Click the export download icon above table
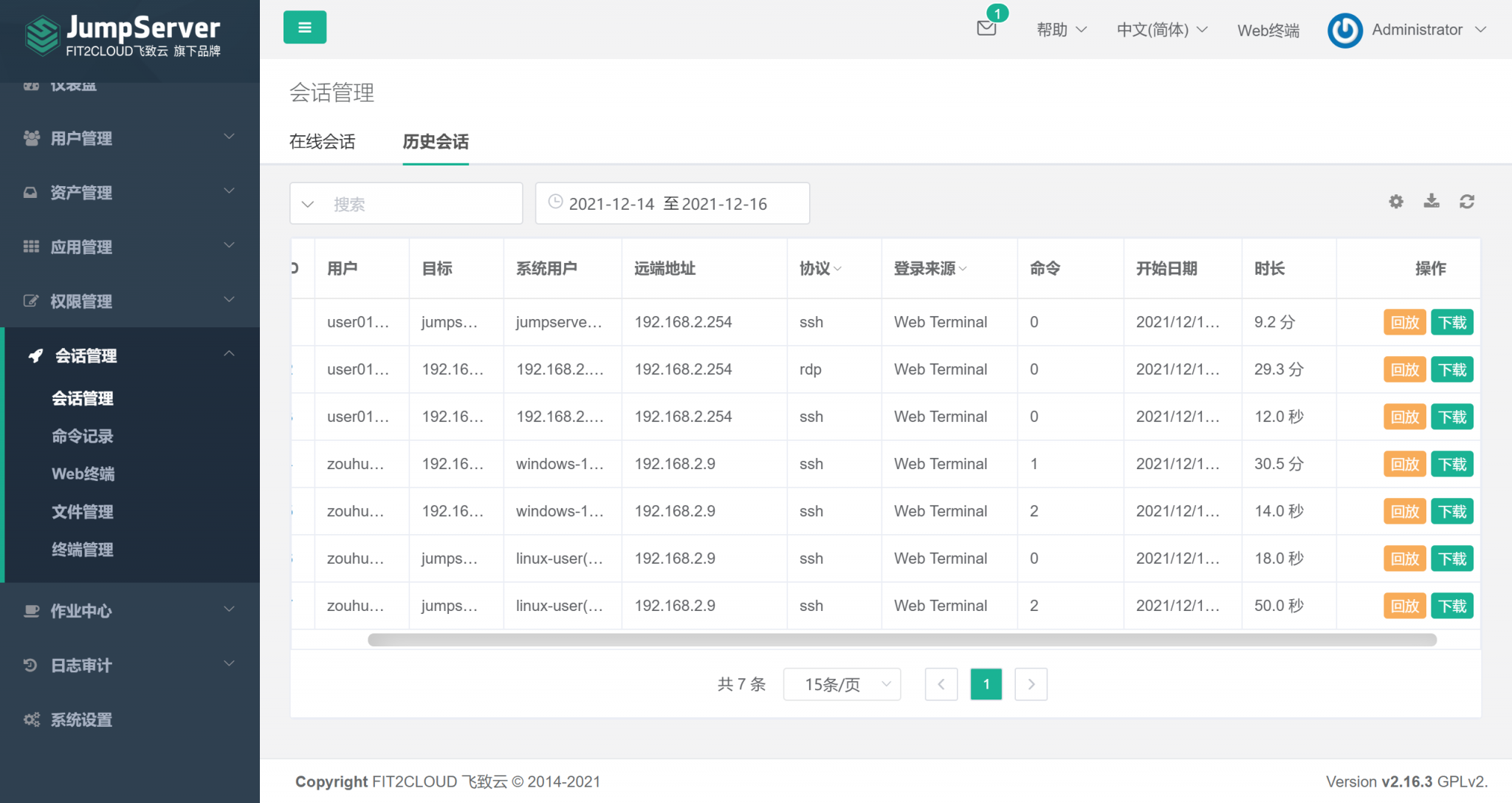 1432,201
